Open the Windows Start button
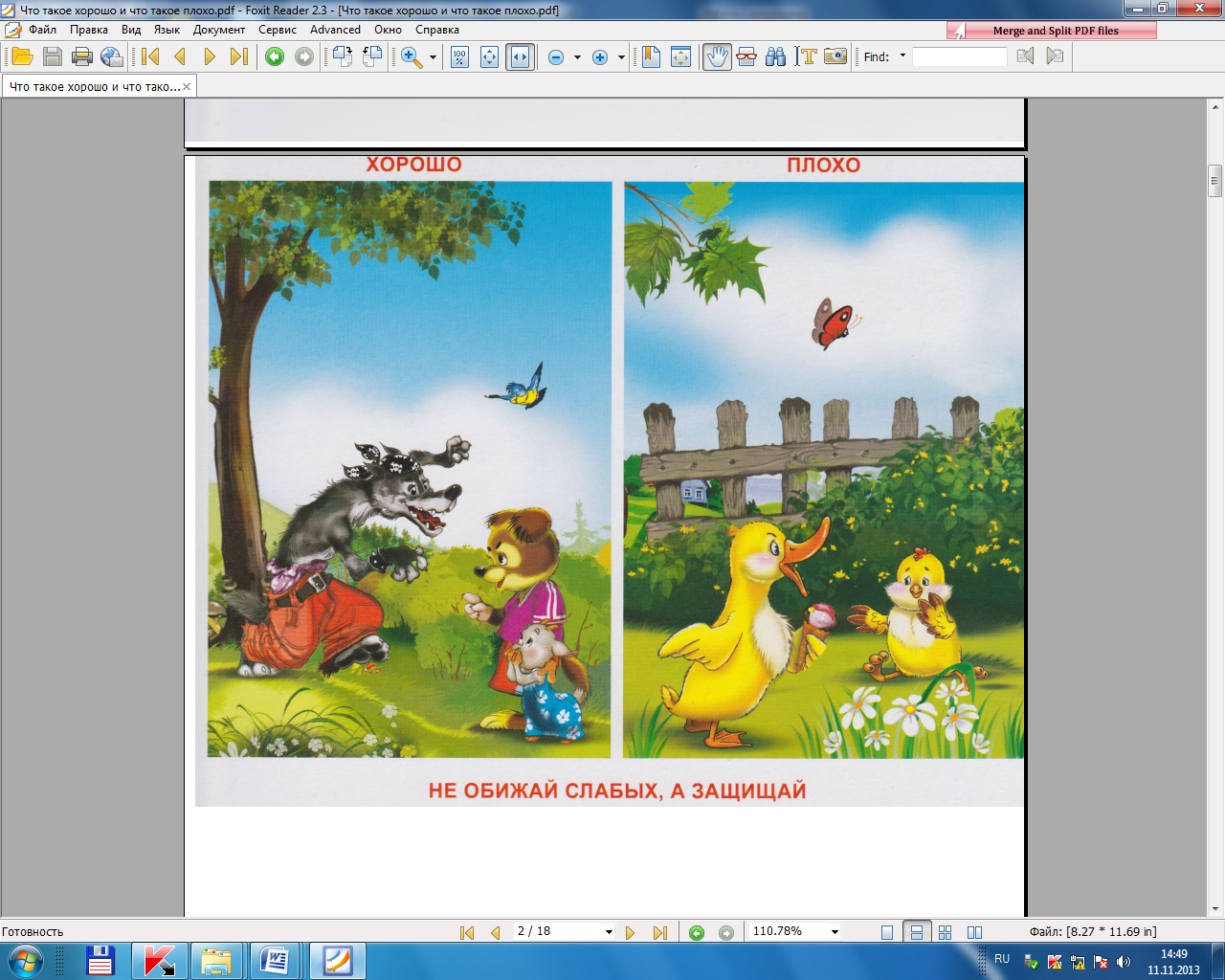 click(26, 960)
